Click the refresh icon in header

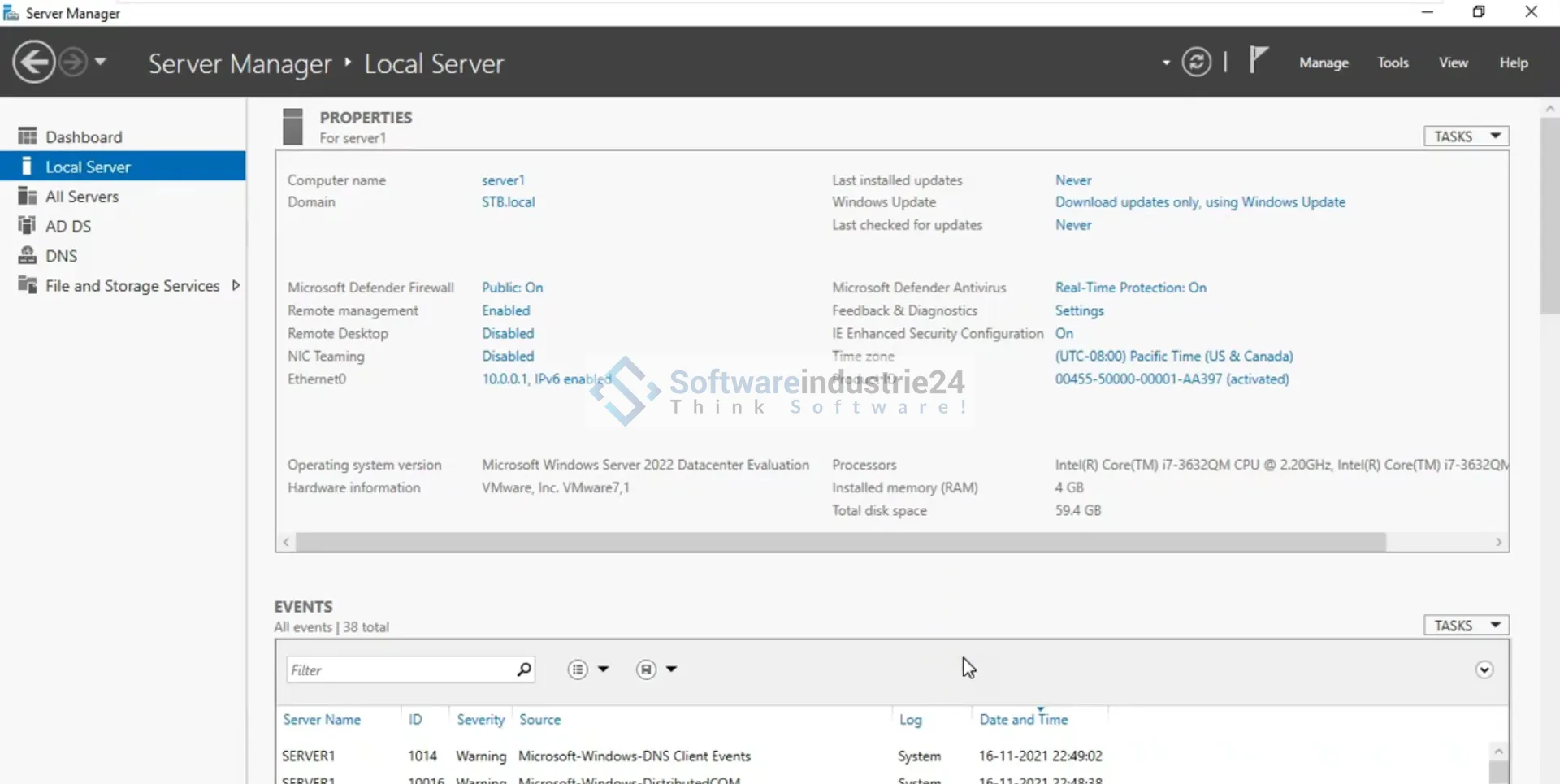point(1196,63)
